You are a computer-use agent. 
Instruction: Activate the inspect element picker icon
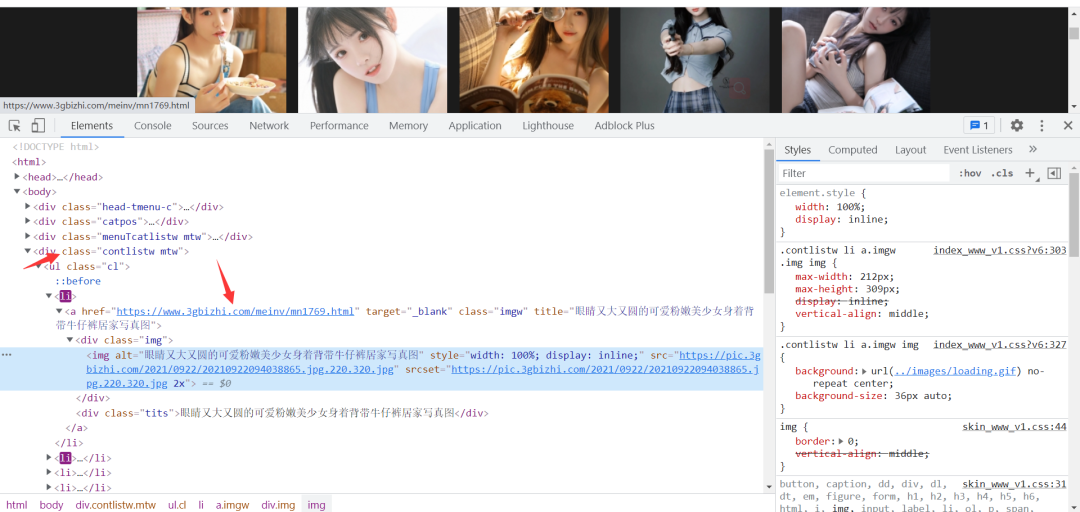click(x=14, y=125)
